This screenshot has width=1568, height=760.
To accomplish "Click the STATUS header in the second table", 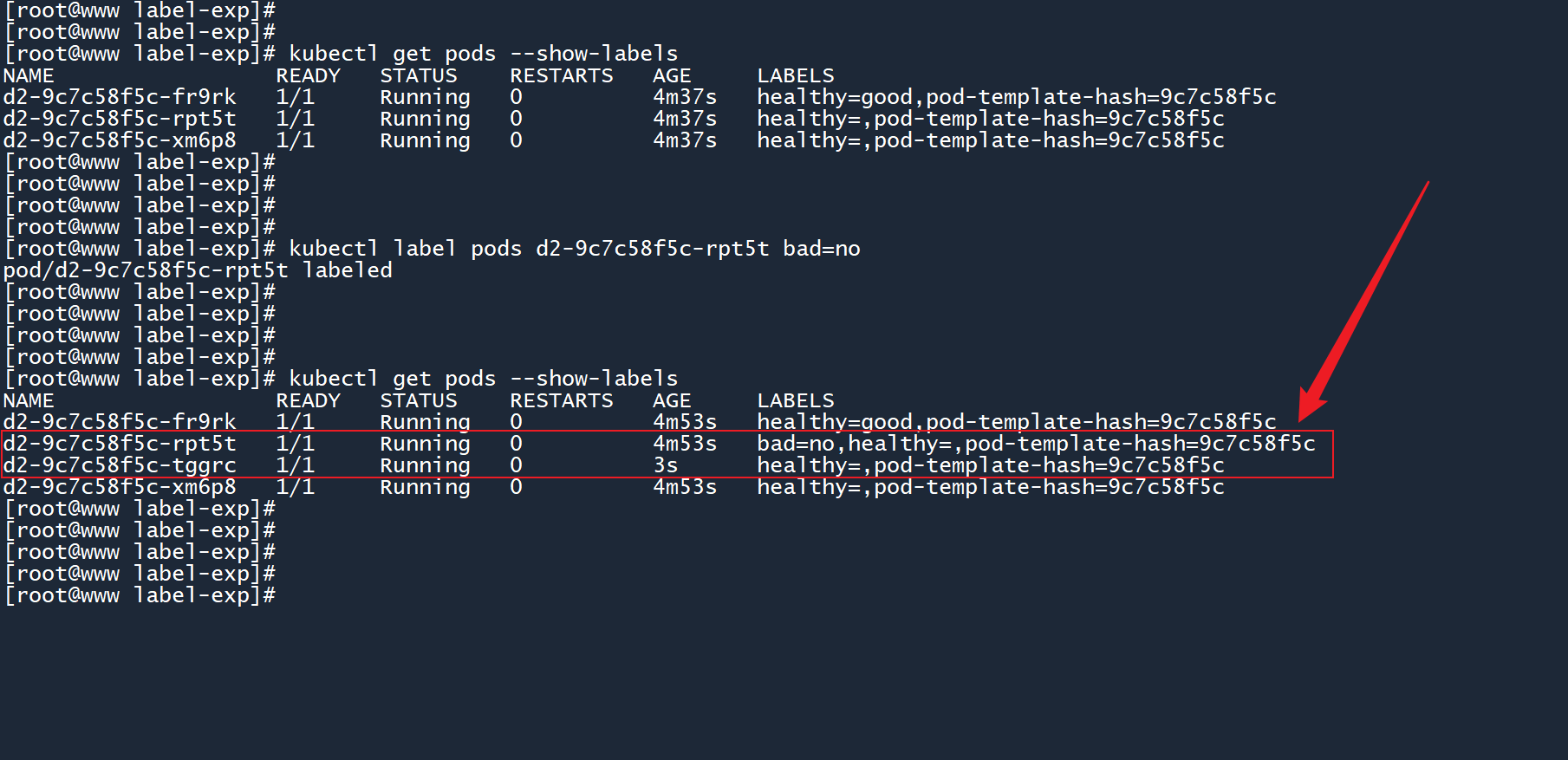I will point(418,400).
